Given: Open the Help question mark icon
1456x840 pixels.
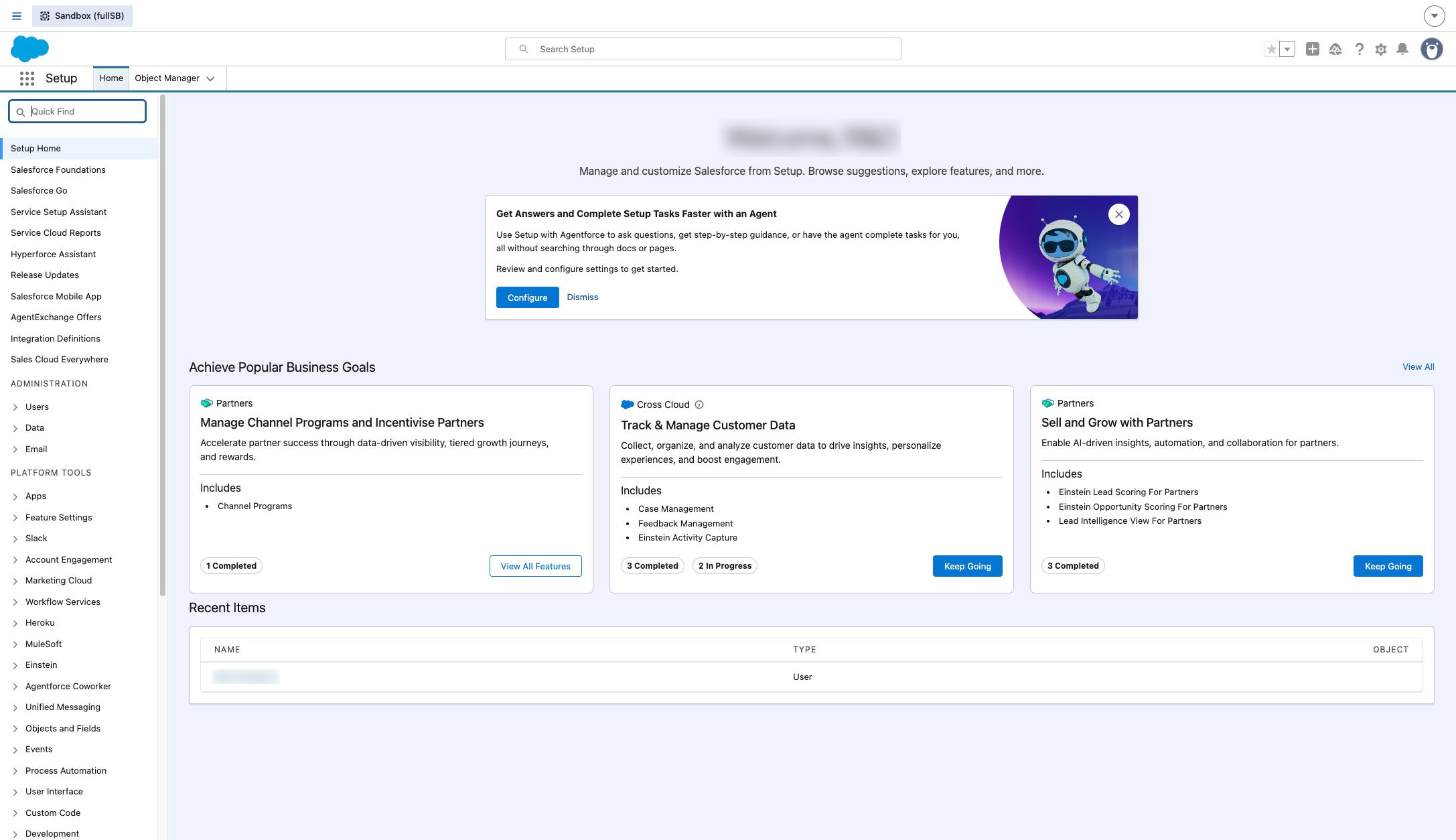Looking at the screenshot, I should click(x=1359, y=49).
